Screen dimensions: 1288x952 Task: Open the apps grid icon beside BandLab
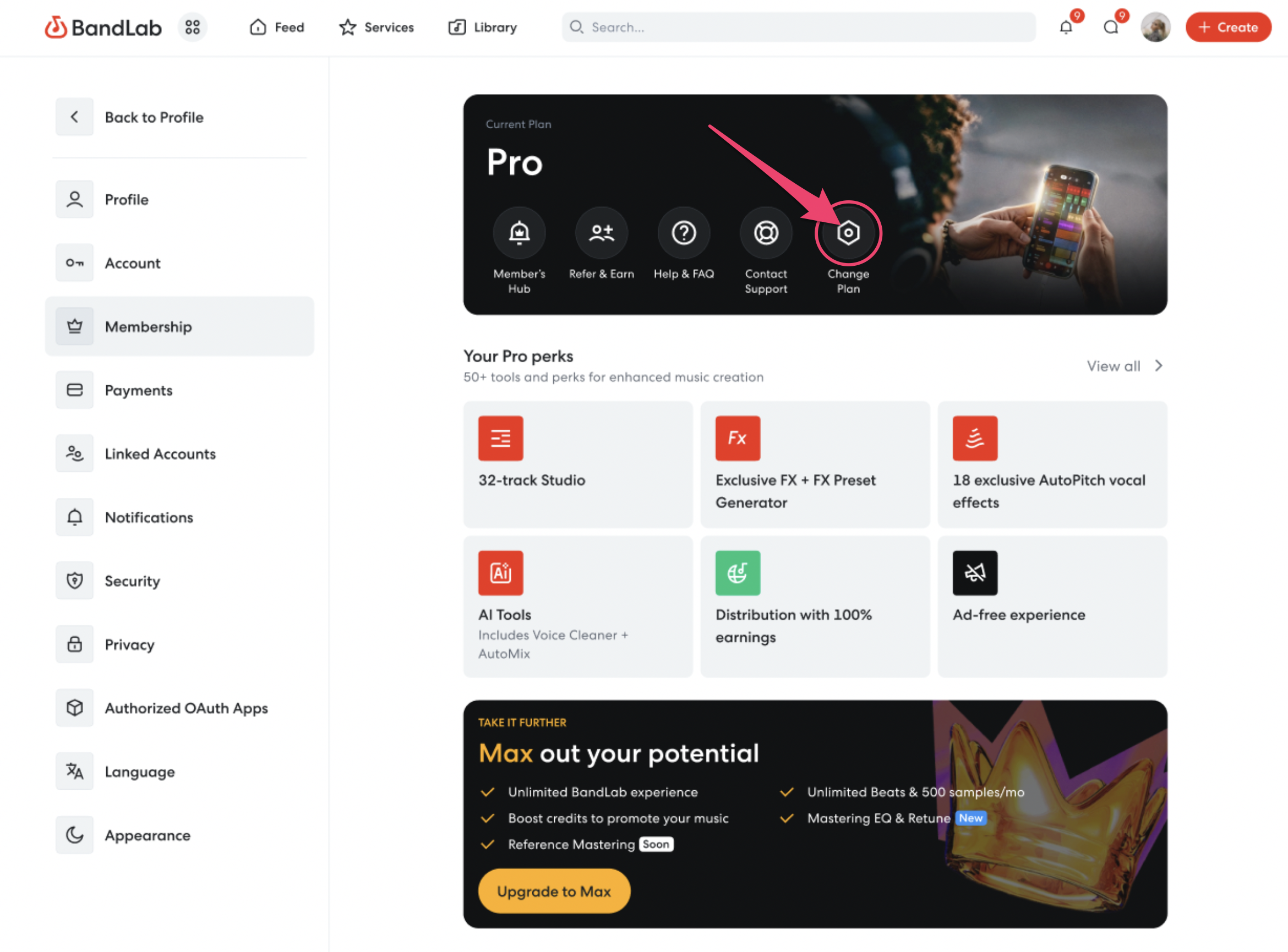pos(193,27)
